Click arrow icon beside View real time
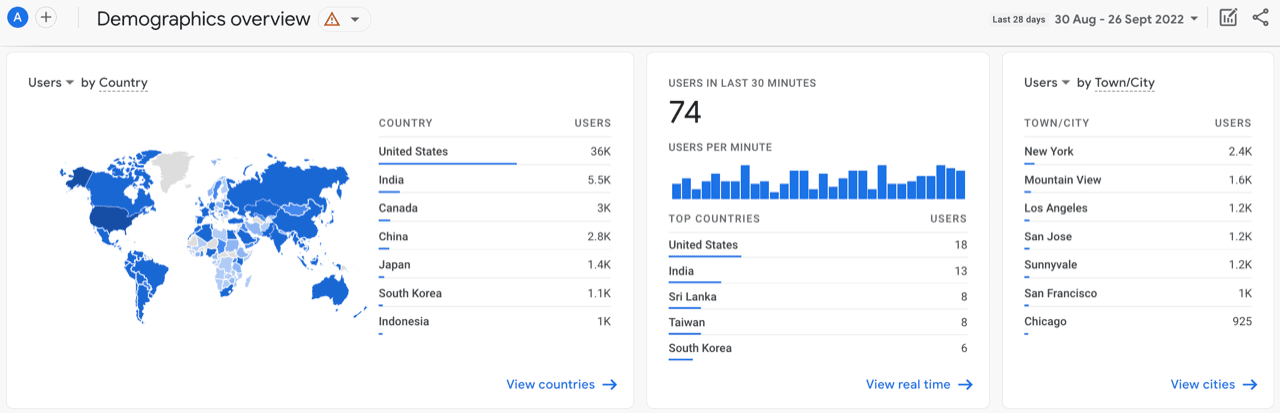Image resolution: width=1280 pixels, height=413 pixels. (x=965, y=385)
